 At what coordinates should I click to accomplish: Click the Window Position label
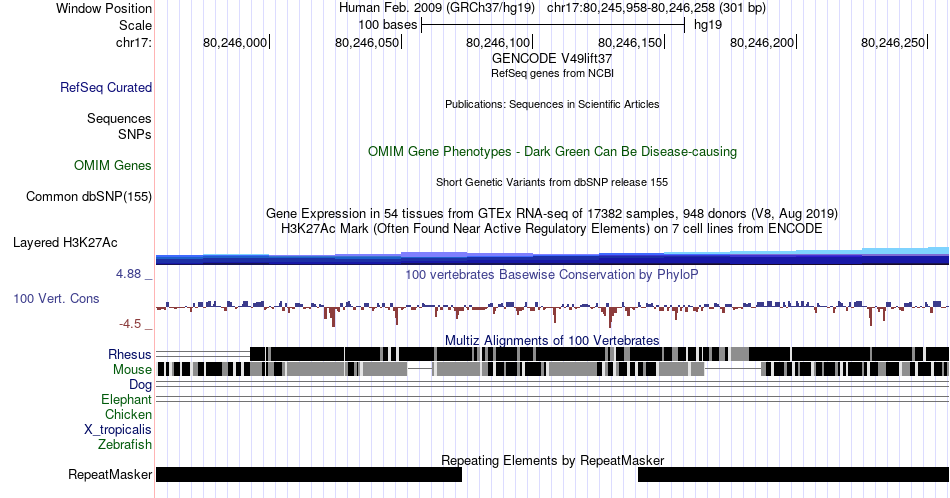tap(104, 8)
